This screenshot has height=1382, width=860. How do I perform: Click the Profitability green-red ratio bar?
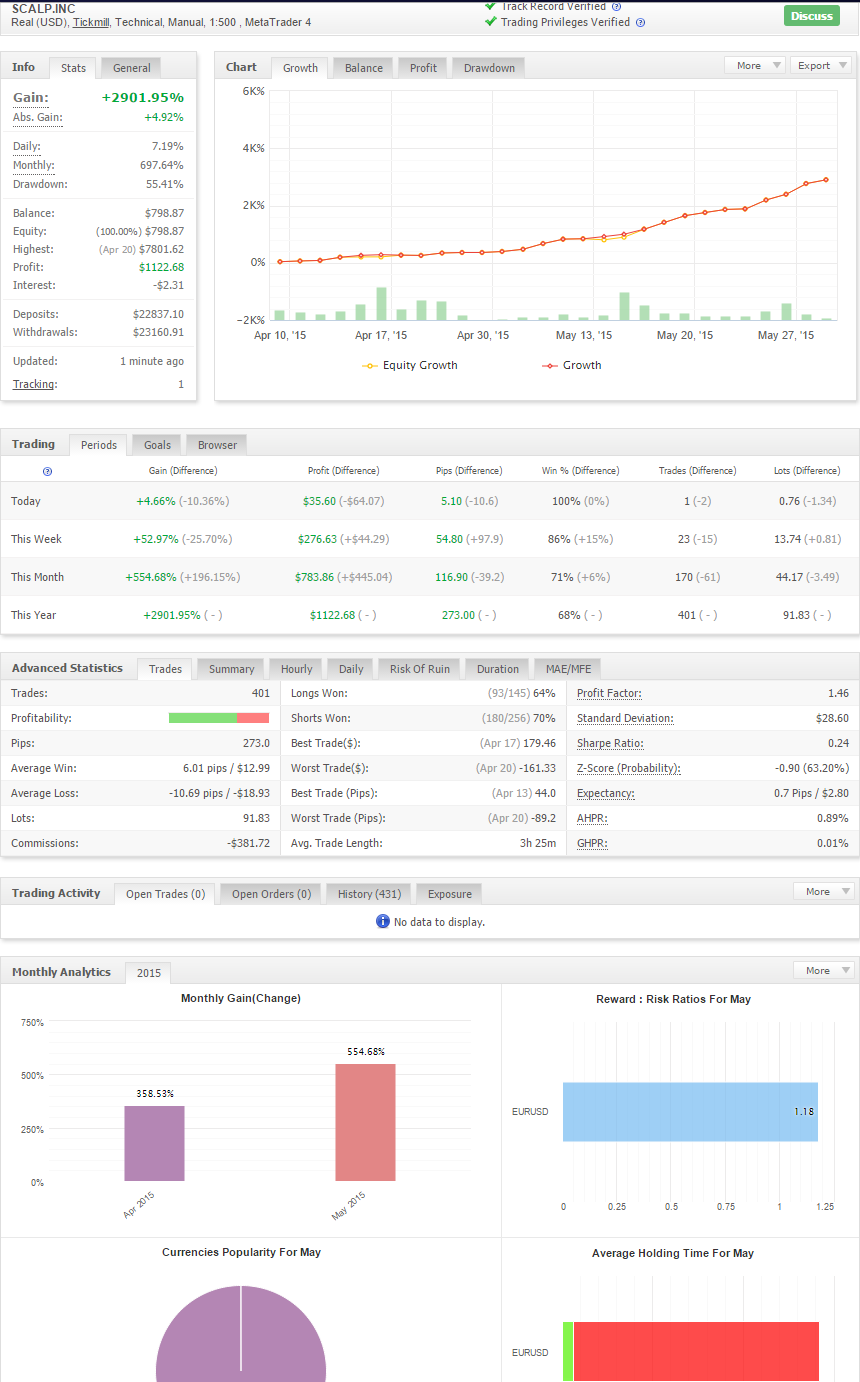click(219, 718)
